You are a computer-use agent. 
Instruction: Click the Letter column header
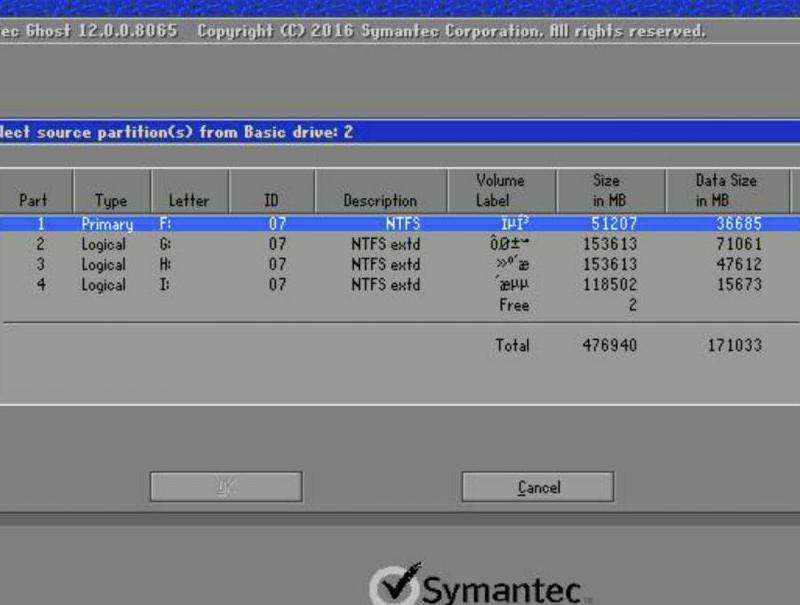coord(190,191)
